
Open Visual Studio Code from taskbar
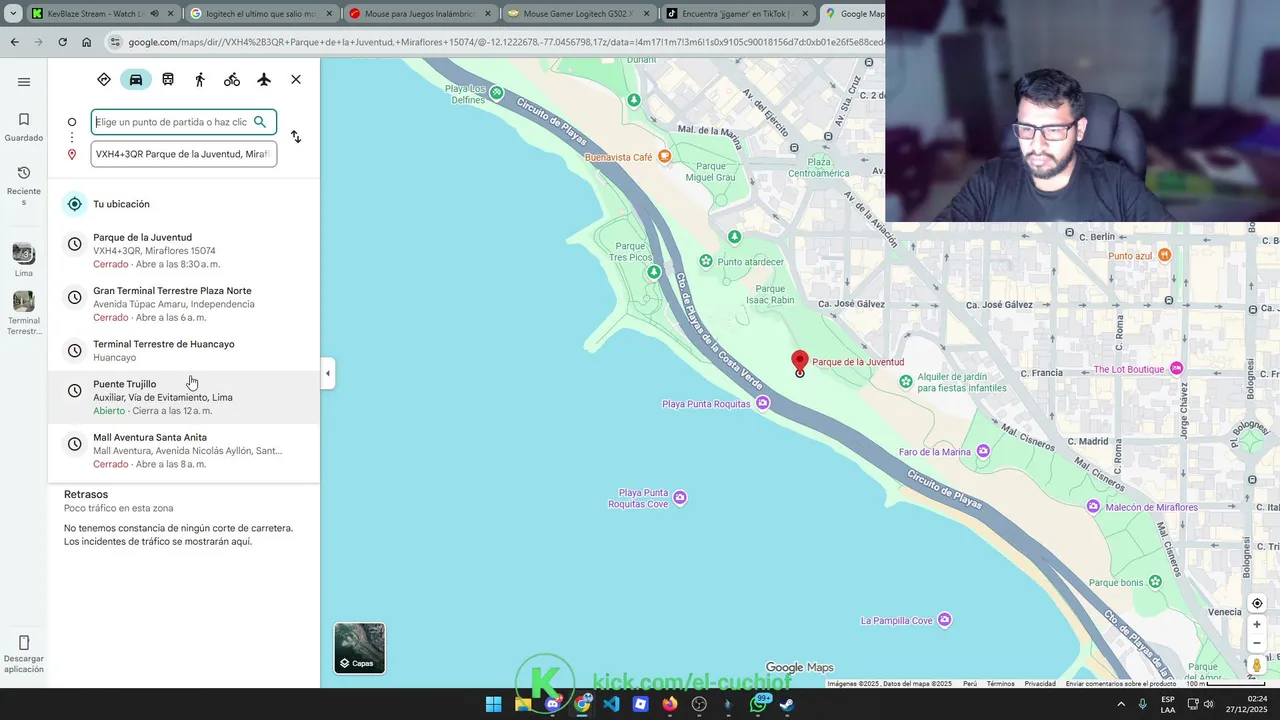click(x=611, y=704)
